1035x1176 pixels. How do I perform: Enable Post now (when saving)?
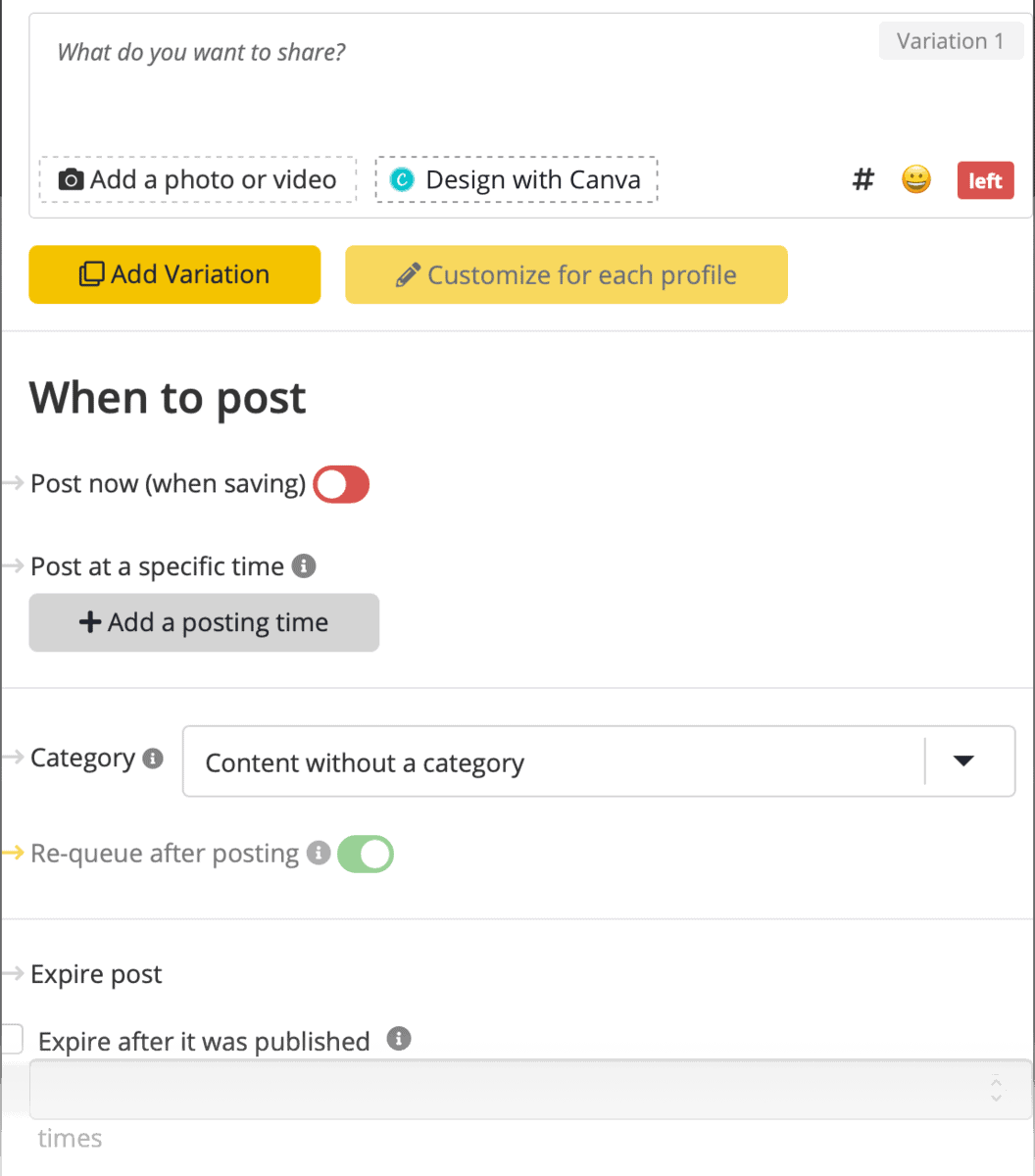click(341, 484)
